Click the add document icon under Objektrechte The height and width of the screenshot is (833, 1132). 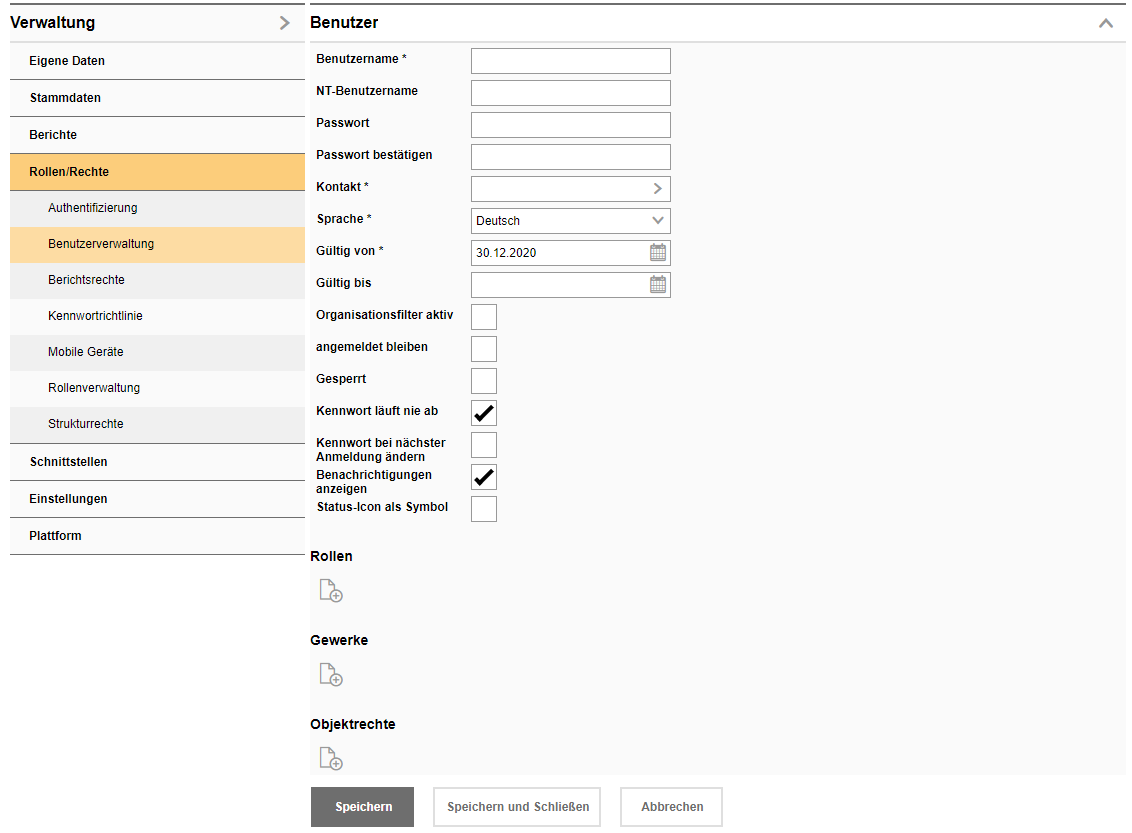(330, 758)
